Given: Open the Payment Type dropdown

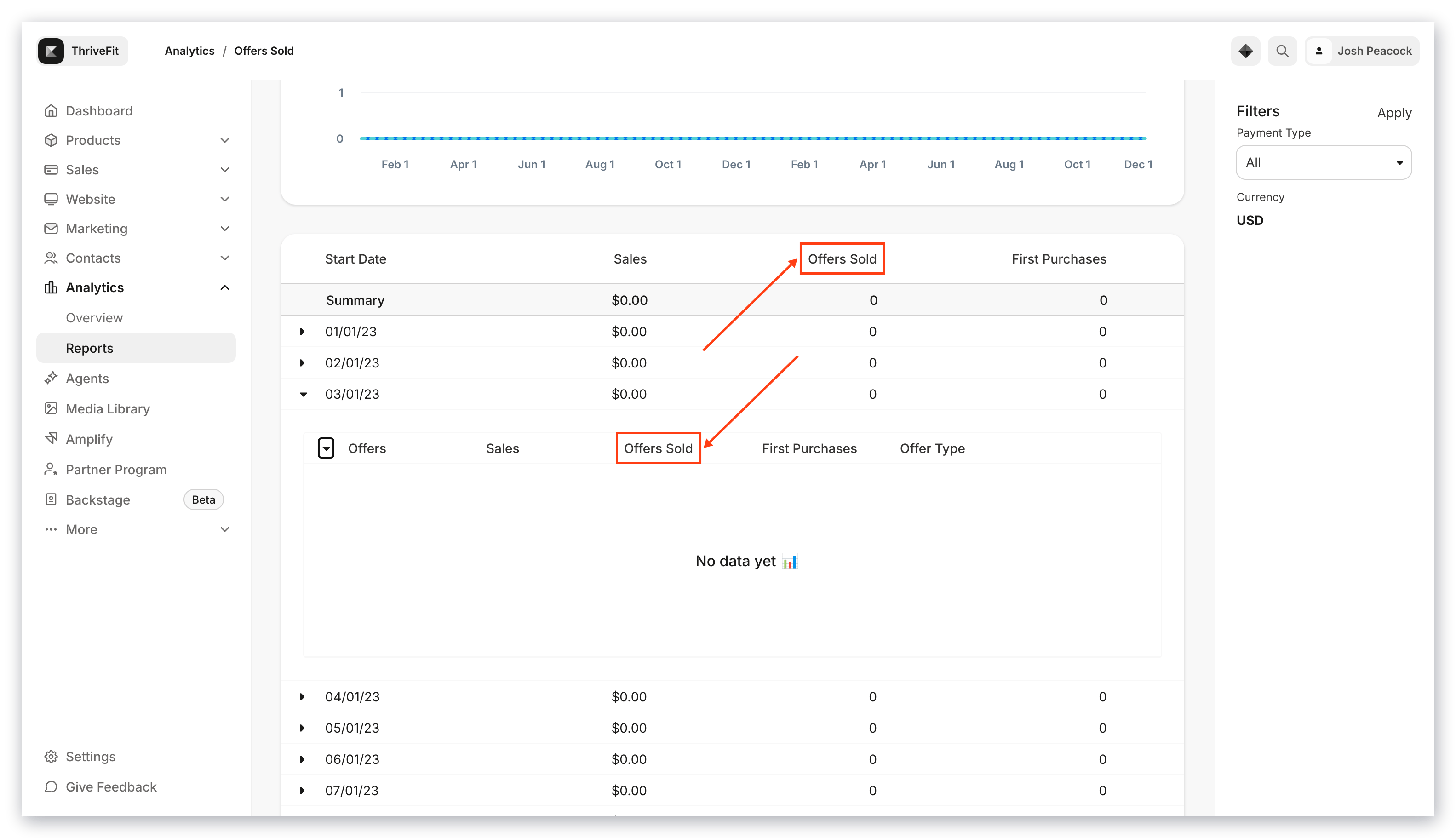Looking at the screenshot, I should [x=1323, y=162].
